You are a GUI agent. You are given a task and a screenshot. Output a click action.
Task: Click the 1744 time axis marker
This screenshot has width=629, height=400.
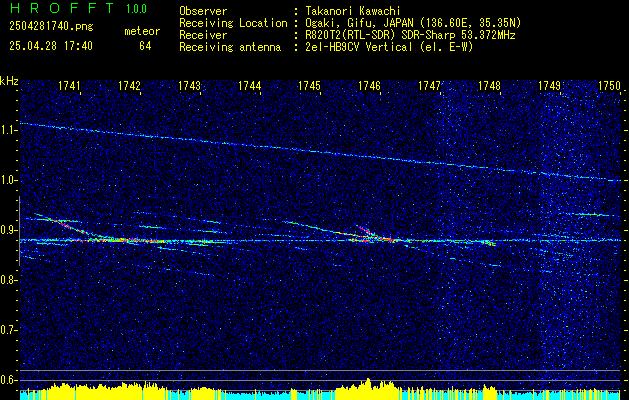point(250,86)
